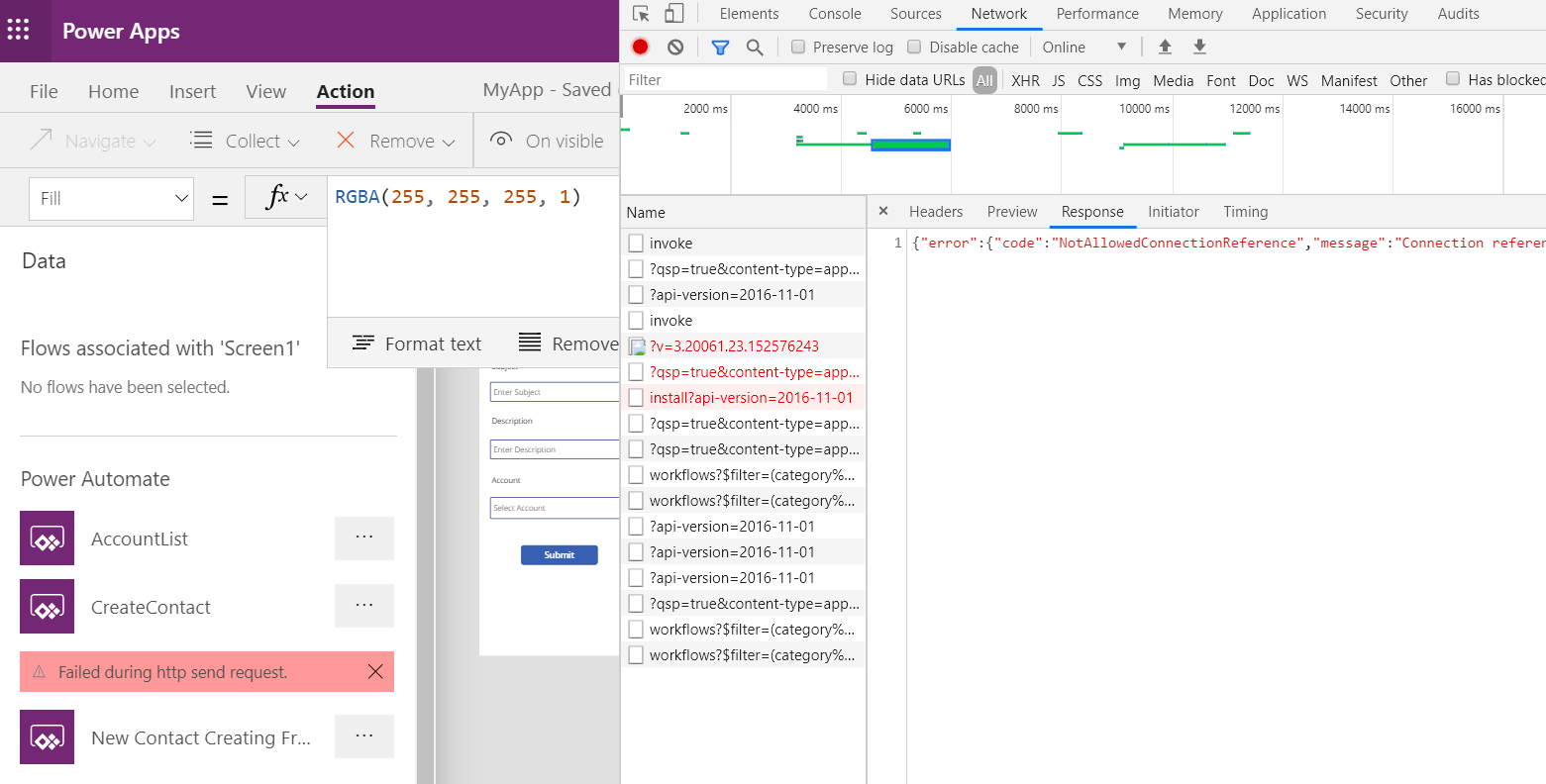
Task: Click the AccountList flow icon
Action: click(47, 539)
